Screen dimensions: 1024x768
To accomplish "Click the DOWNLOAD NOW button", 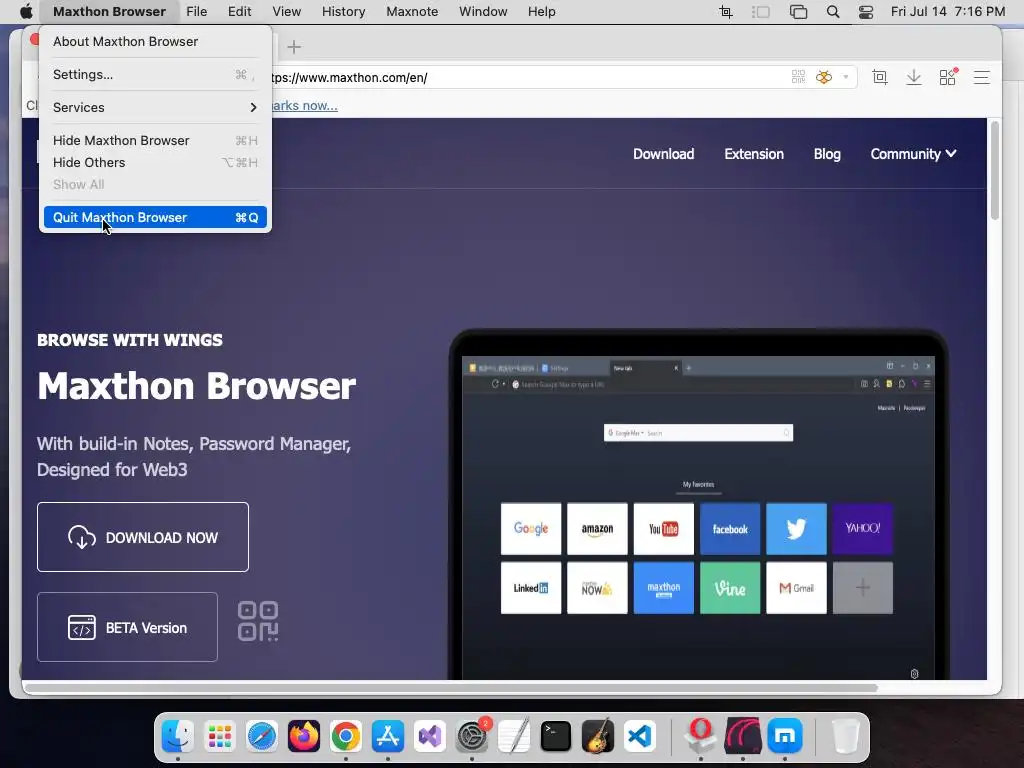I will tap(143, 537).
